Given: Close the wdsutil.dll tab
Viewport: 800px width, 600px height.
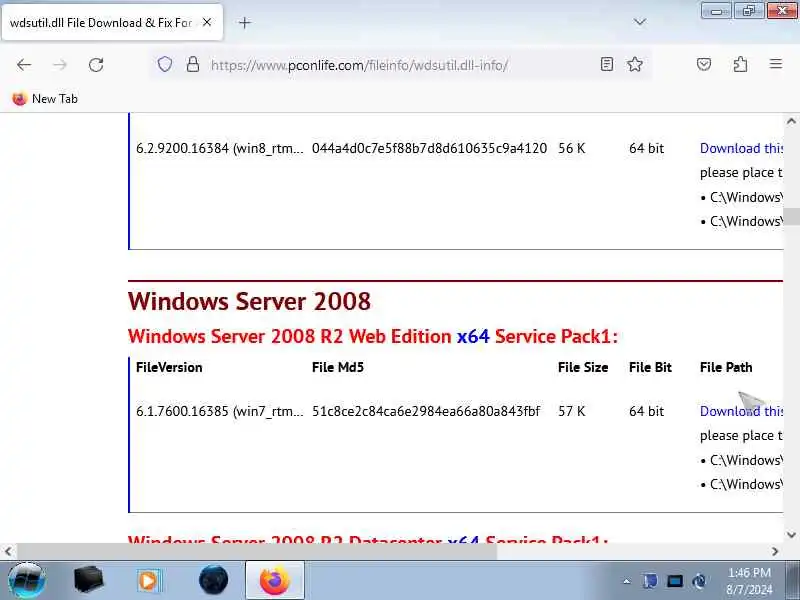Looking at the screenshot, I should (x=207, y=22).
